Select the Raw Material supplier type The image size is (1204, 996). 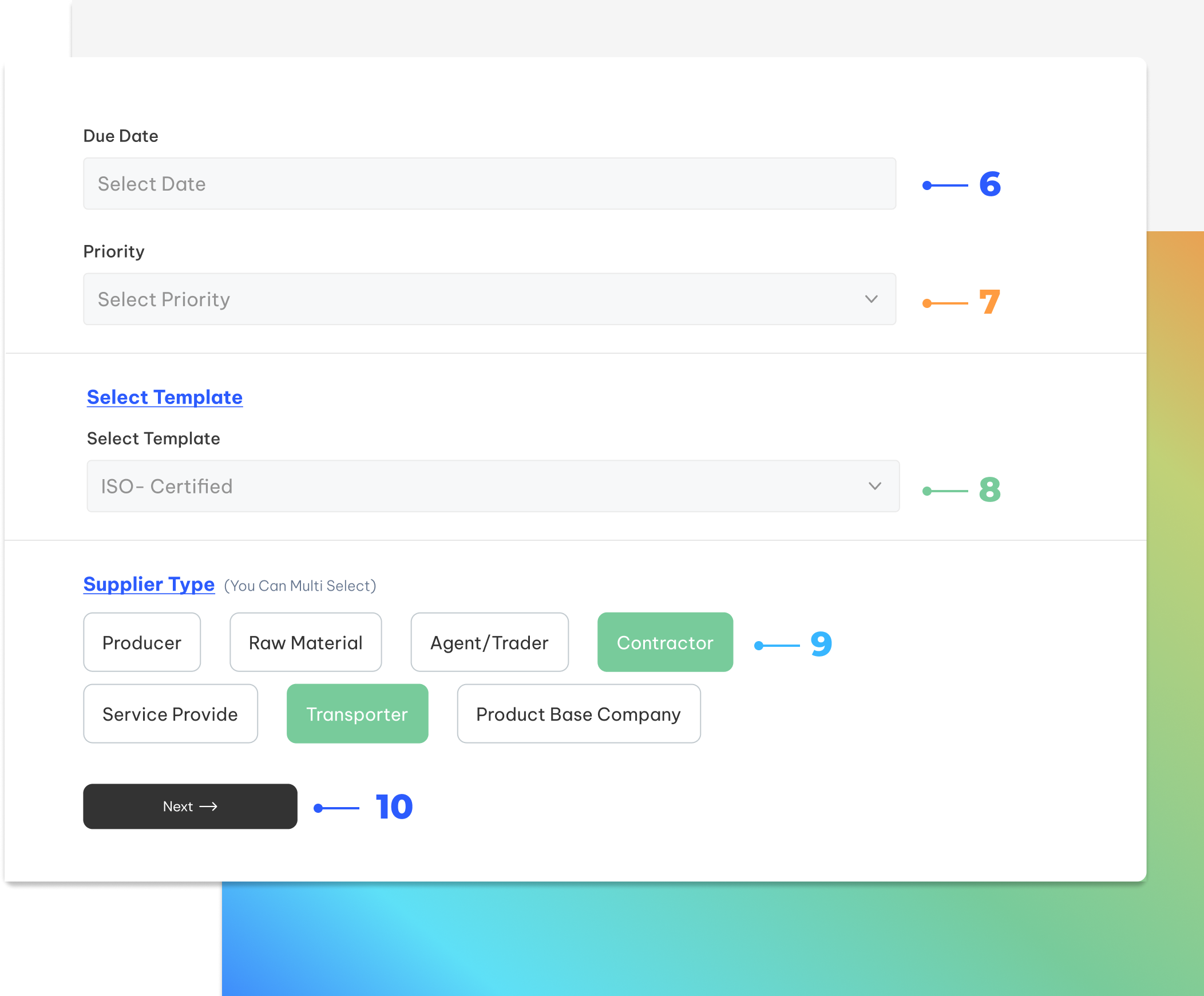[305, 642]
